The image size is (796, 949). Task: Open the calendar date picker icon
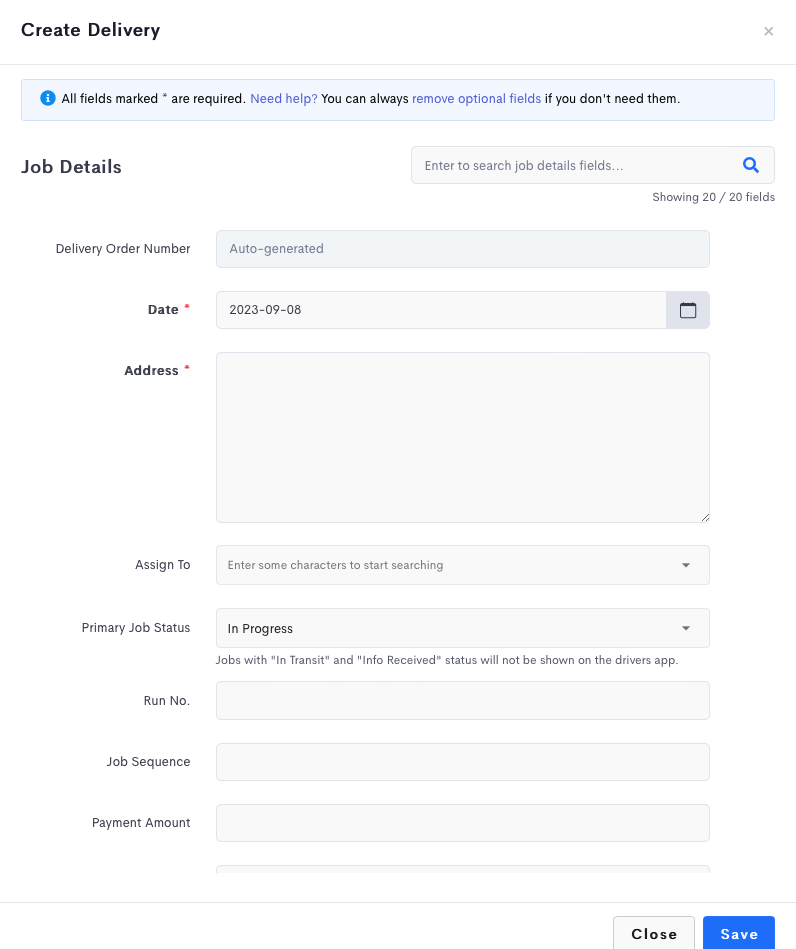688,310
